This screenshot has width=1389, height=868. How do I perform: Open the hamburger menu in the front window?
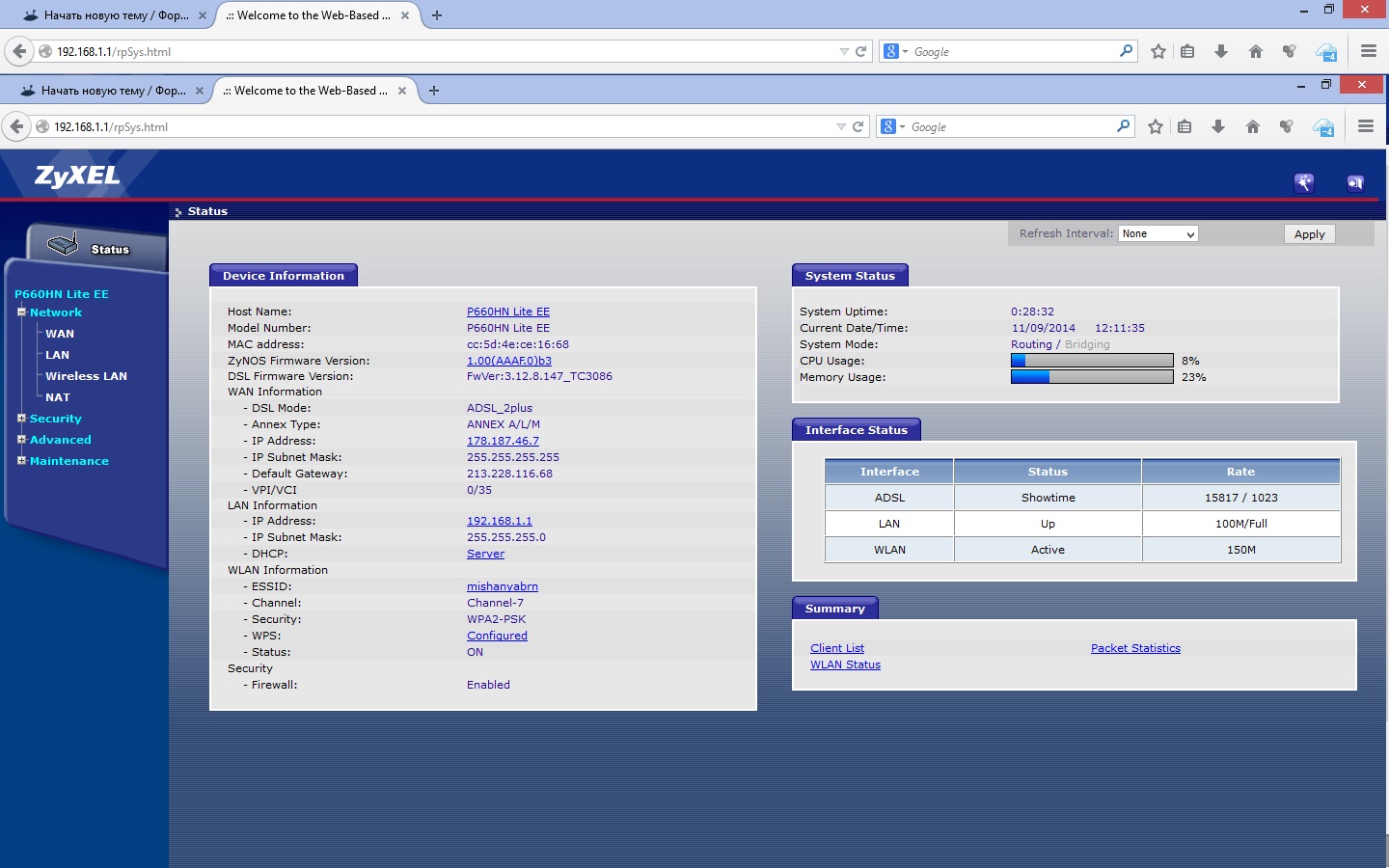pos(1366,126)
